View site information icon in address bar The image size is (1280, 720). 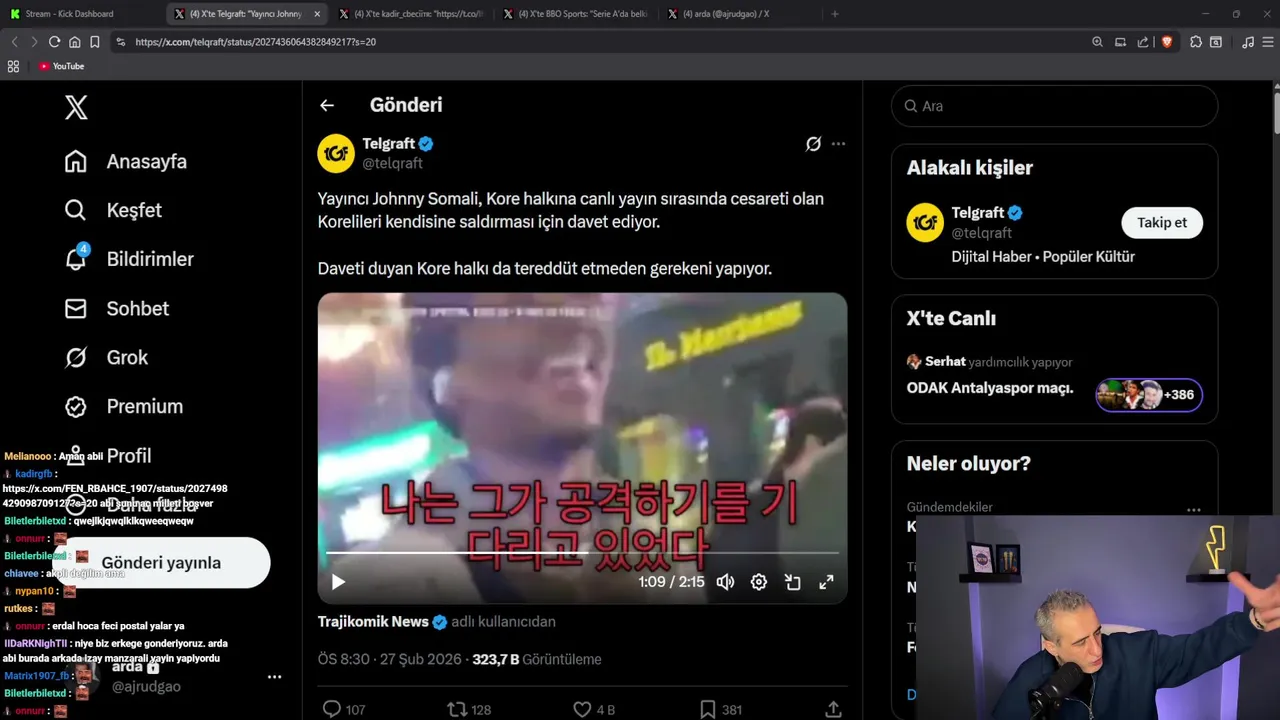(121, 42)
